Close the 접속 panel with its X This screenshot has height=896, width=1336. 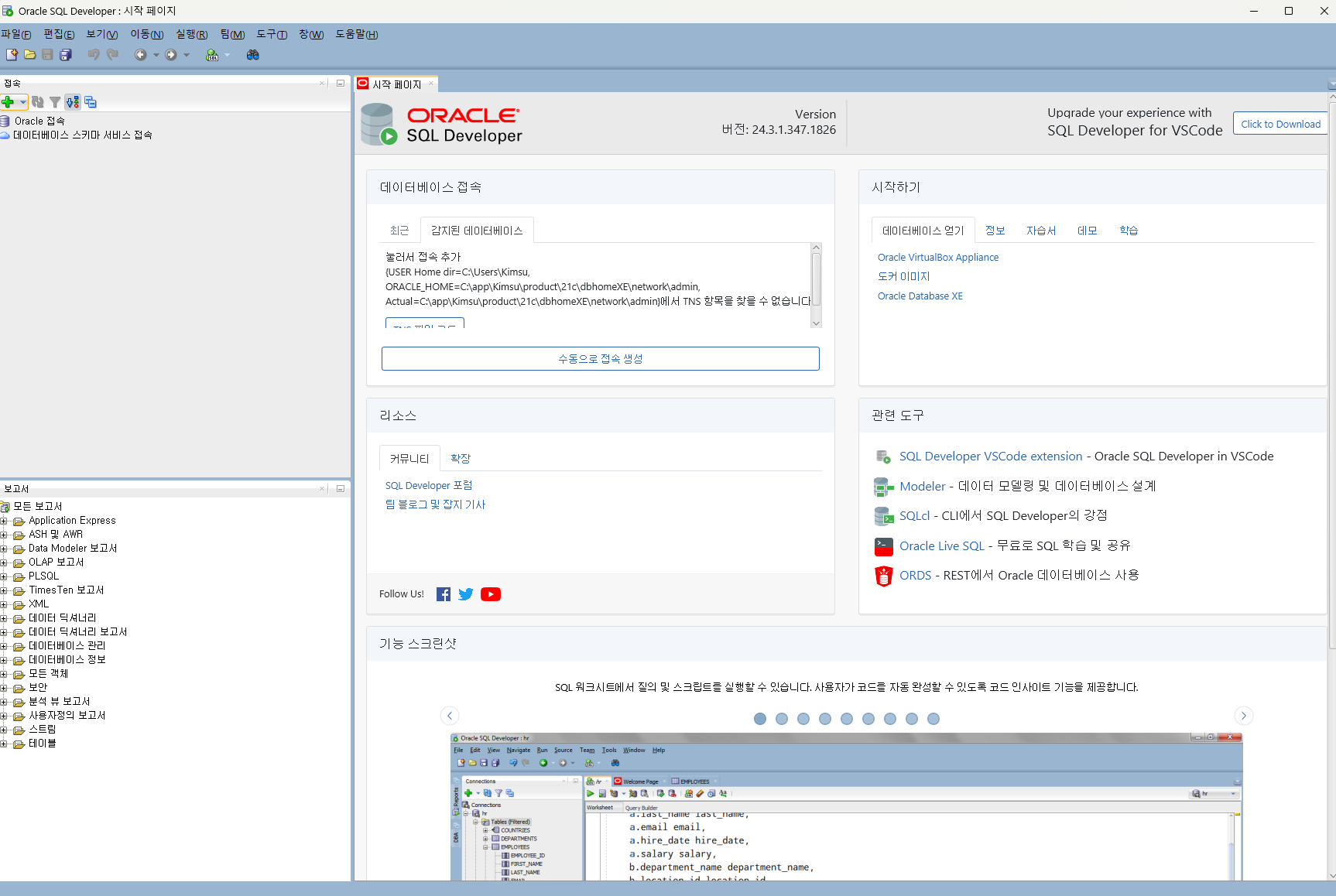point(322,84)
